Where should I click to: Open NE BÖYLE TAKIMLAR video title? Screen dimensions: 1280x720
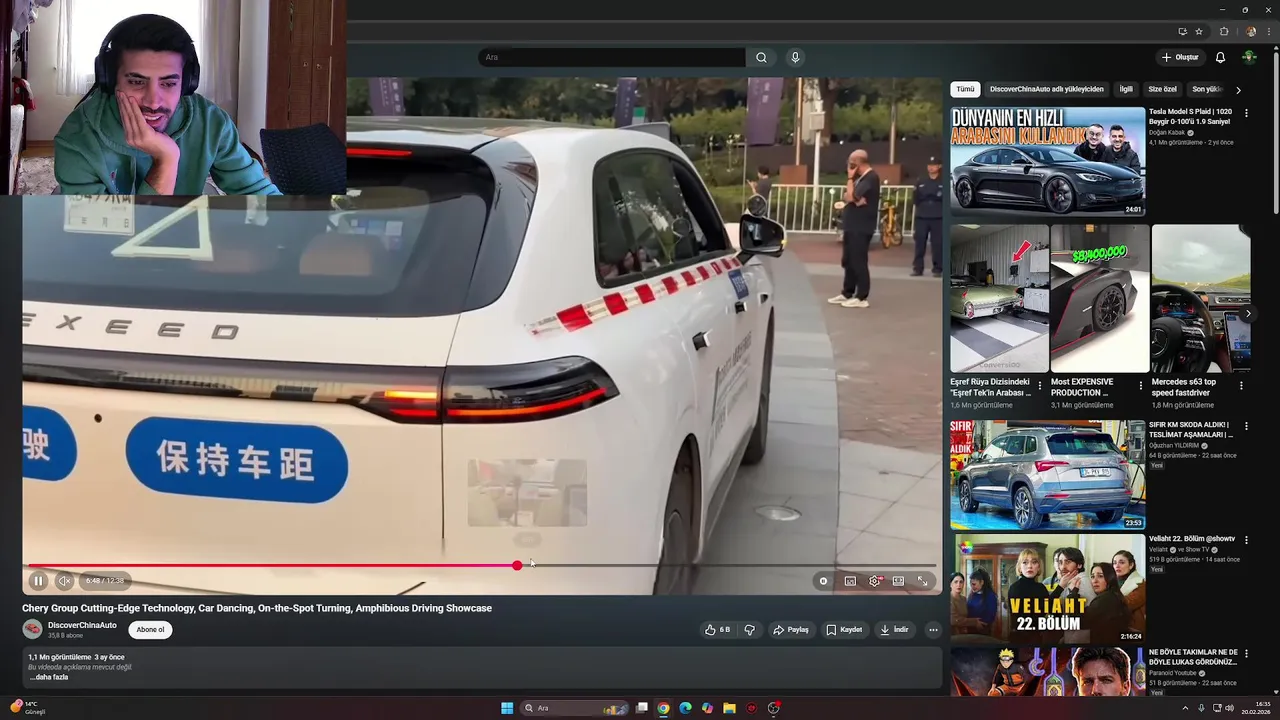1193,657
